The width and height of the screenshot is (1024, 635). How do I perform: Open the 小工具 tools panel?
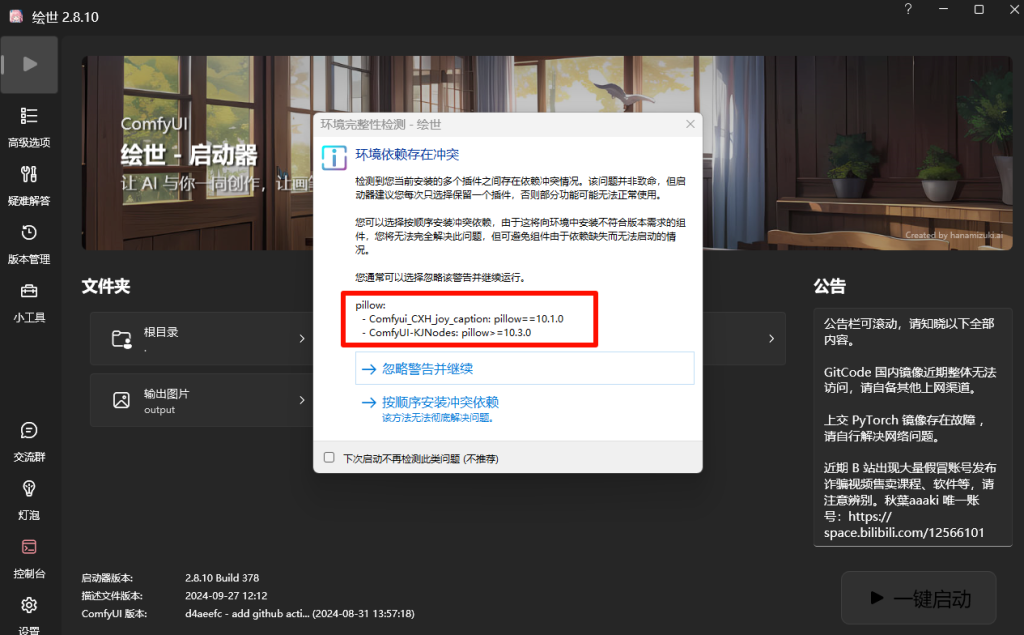[x=29, y=299]
